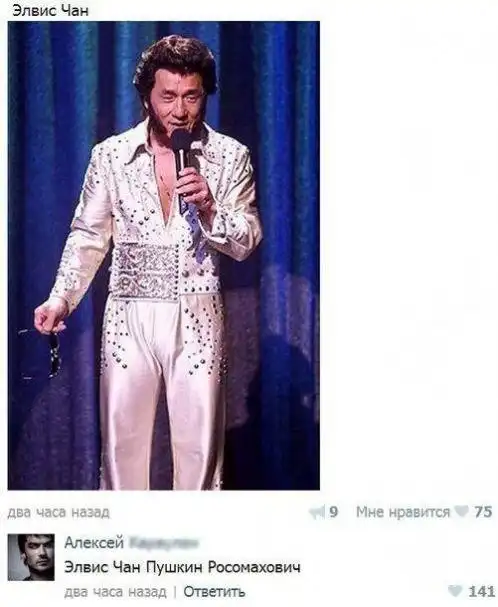The width and height of the screenshot is (498, 607).
Task: Click the megaphone share icon under photo
Action: (317, 512)
